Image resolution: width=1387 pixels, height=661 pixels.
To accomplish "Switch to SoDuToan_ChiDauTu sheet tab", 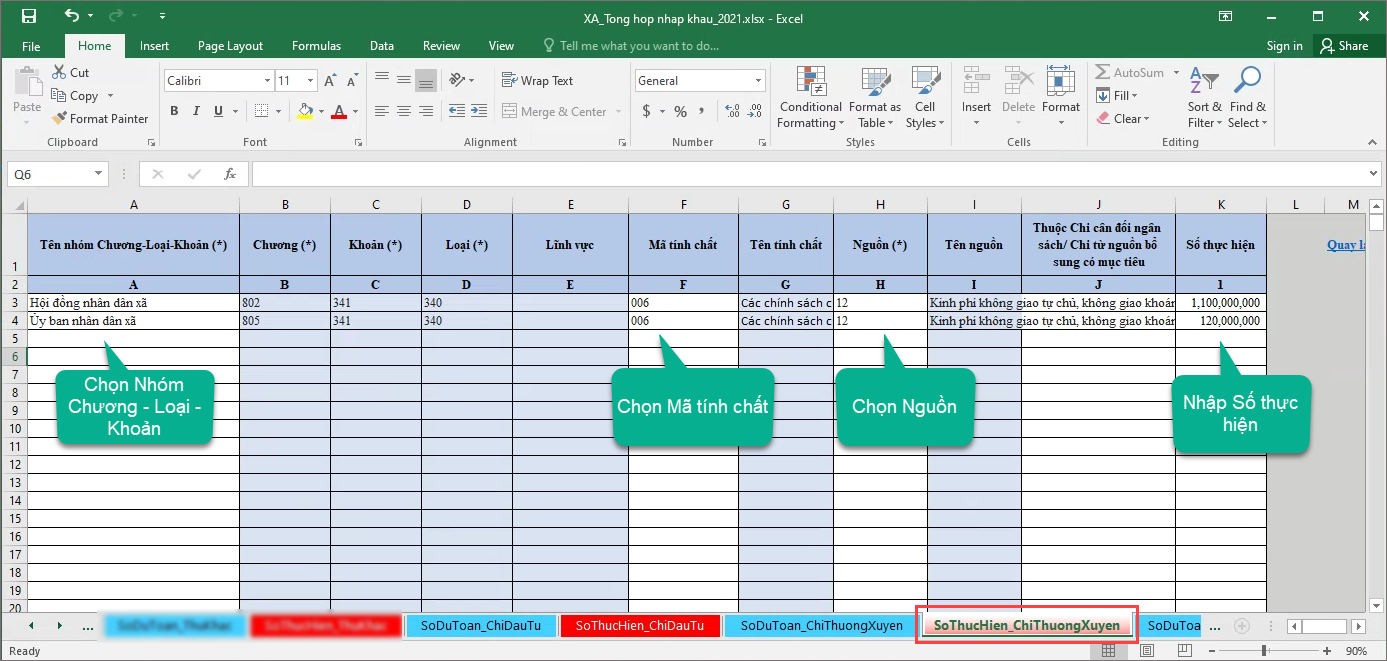I will (x=480, y=626).
